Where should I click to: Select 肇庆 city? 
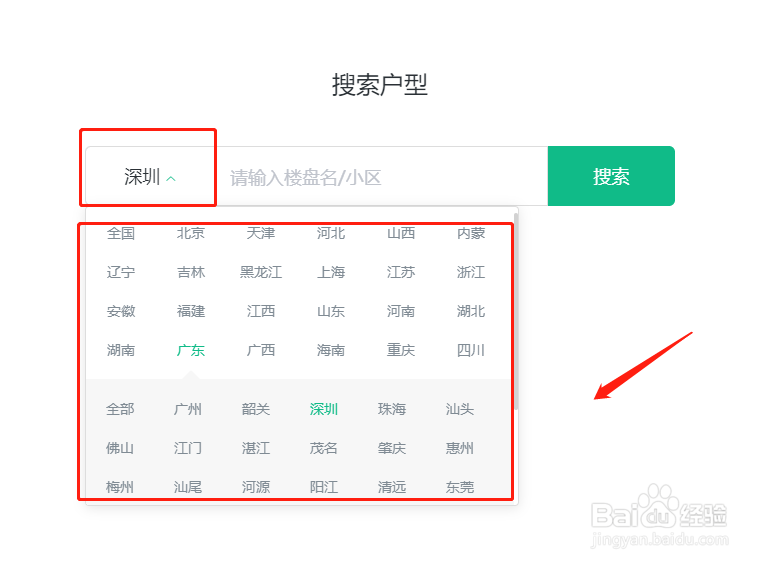392,448
